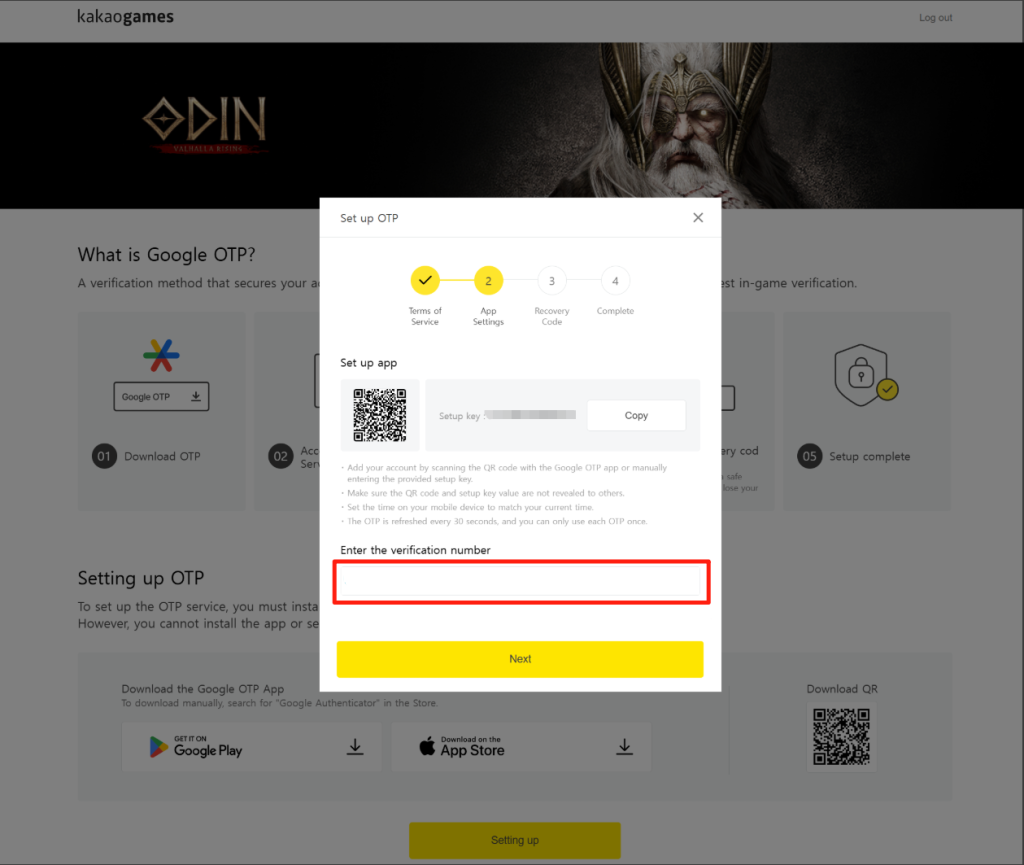
Task: Click the QR code in the dialog
Action: pos(379,415)
